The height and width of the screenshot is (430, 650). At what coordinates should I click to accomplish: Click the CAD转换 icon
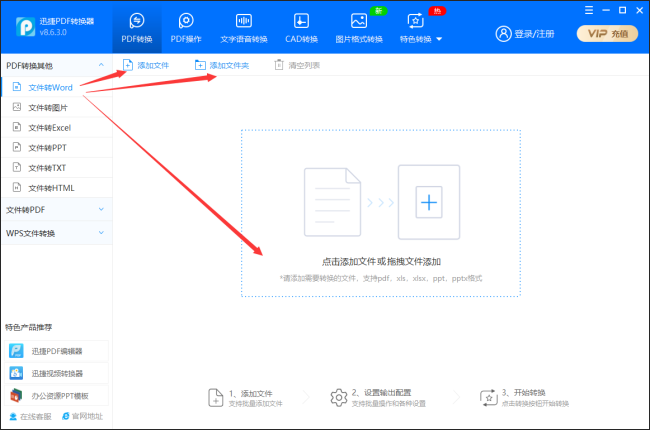pos(301,20)
